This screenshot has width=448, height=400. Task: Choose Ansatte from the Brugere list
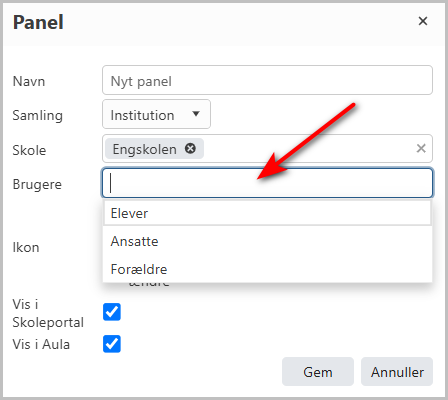(x=267, y=241)
